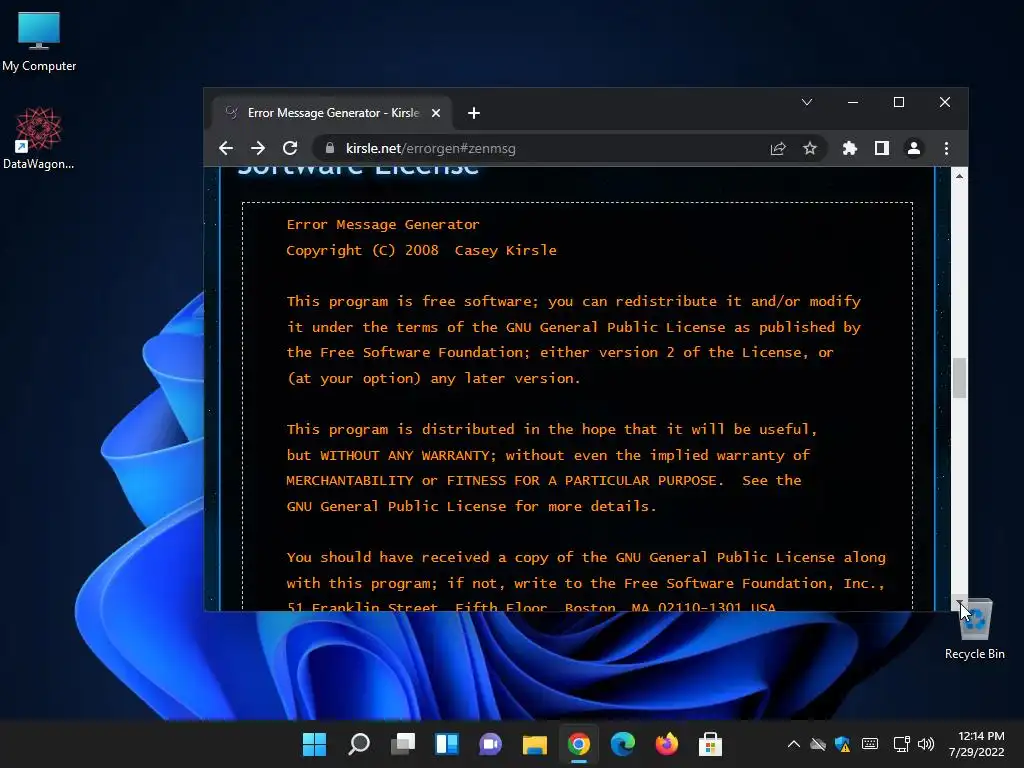Click the 'Error Message Generator' license heading line
1024x768 pixels.
[383, 225]
